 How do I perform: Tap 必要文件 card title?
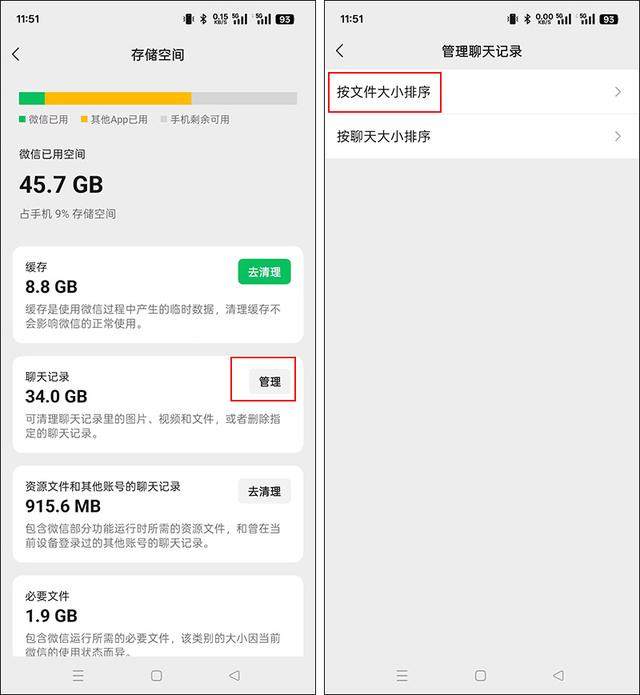pyautogui.click(x=47, y=596)
